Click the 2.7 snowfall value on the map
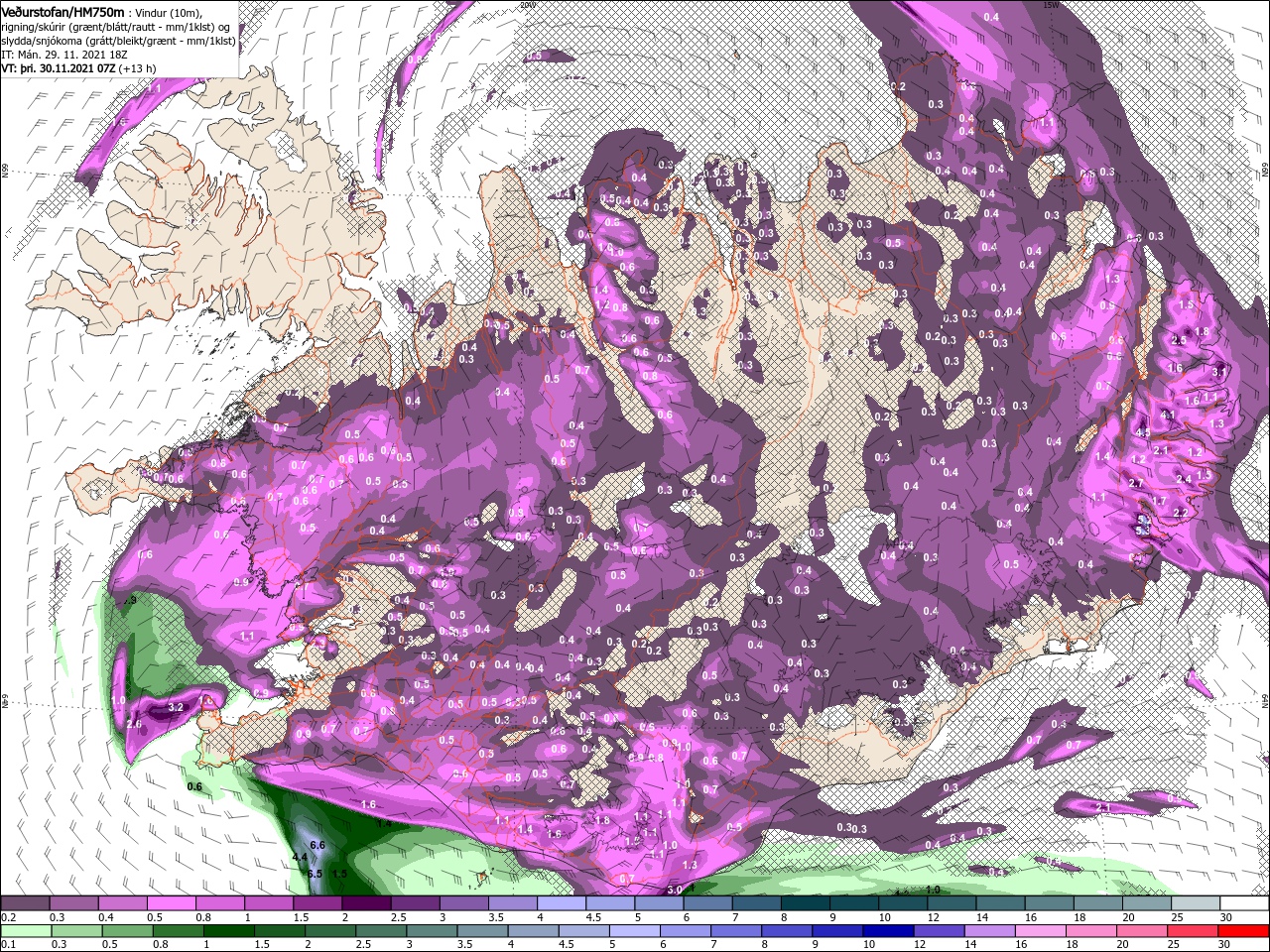Screen dimensions: 1270x952 click(1137, 483)
